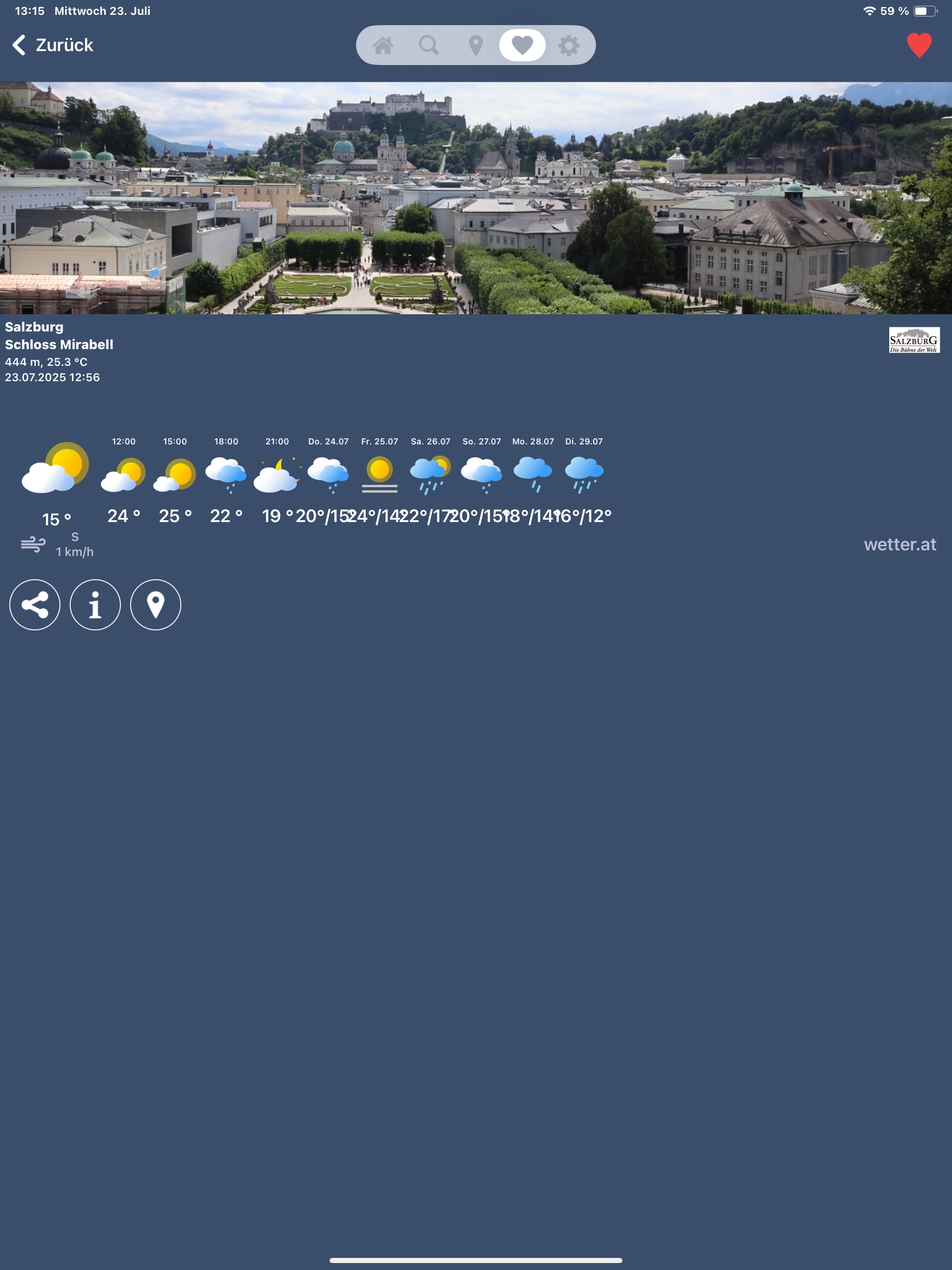Open the wetter.at link
This screenshot has width=952, height=1270.
tap(899, 544)
